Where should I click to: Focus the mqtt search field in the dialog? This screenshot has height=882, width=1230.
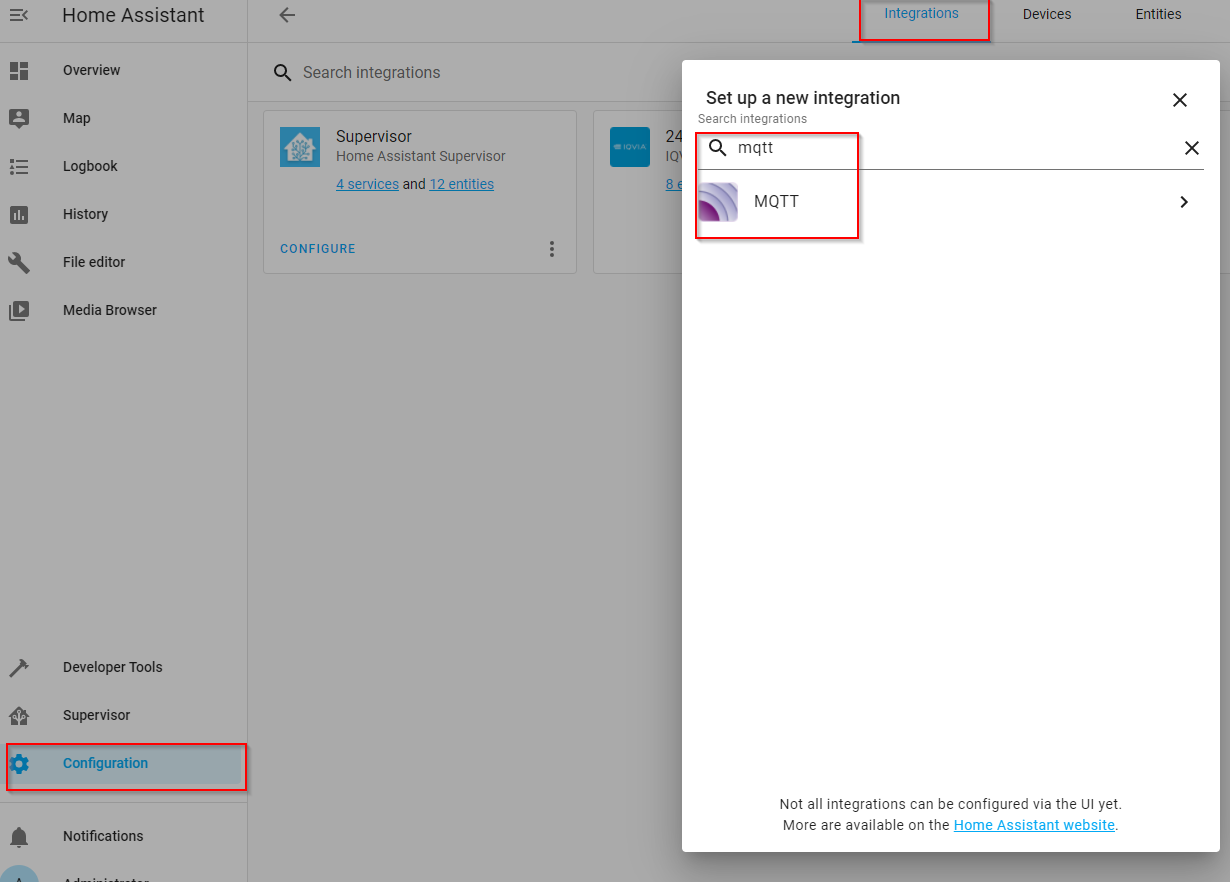click(x=951, y=148)
